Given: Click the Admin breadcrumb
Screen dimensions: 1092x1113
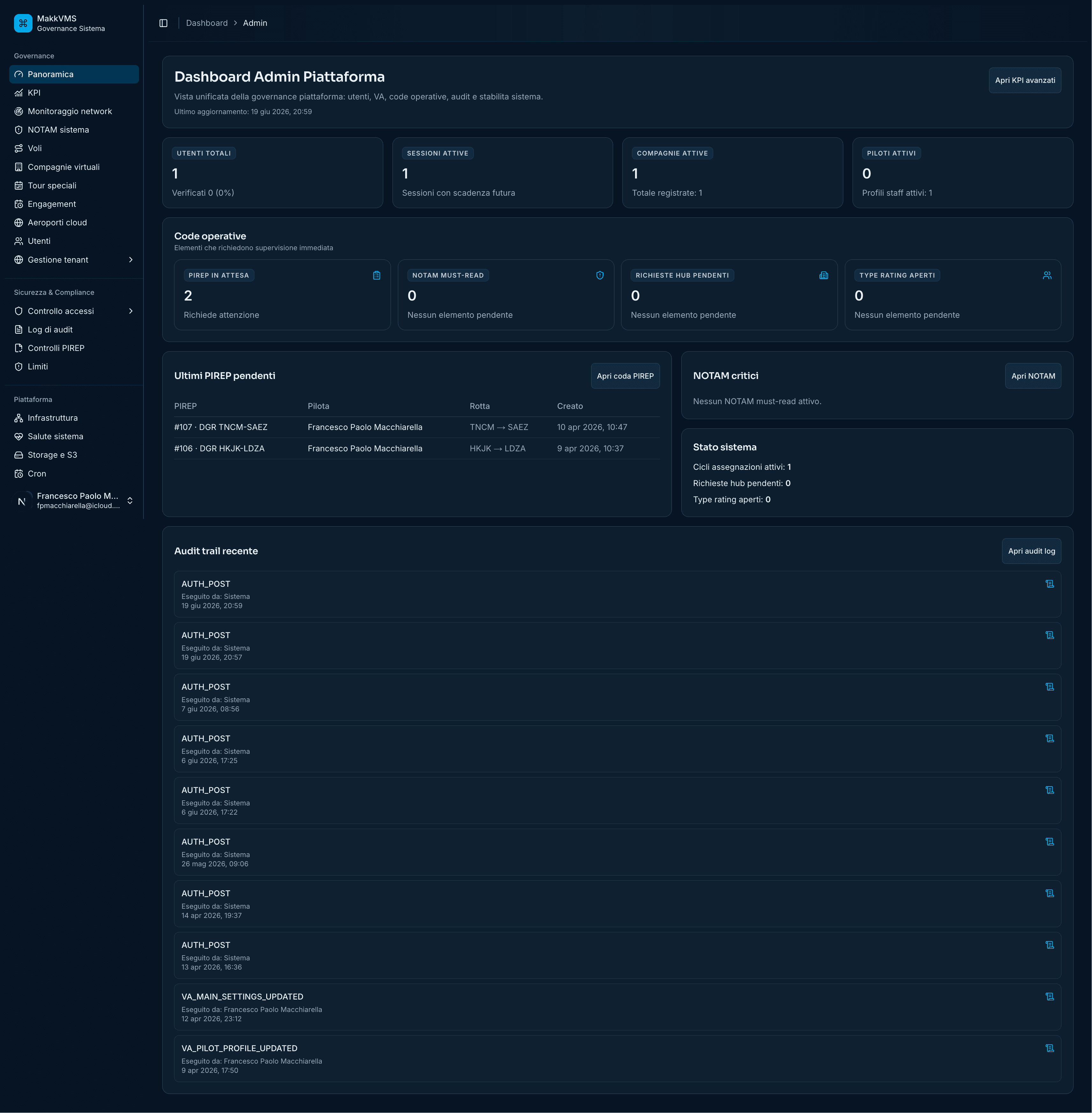Looking at the screenshot, I should (255, 23).
